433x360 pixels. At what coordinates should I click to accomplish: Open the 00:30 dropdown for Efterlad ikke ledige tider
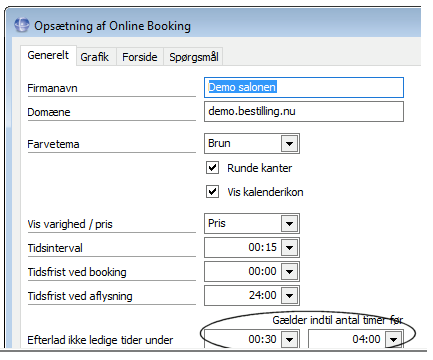[289, 340]
